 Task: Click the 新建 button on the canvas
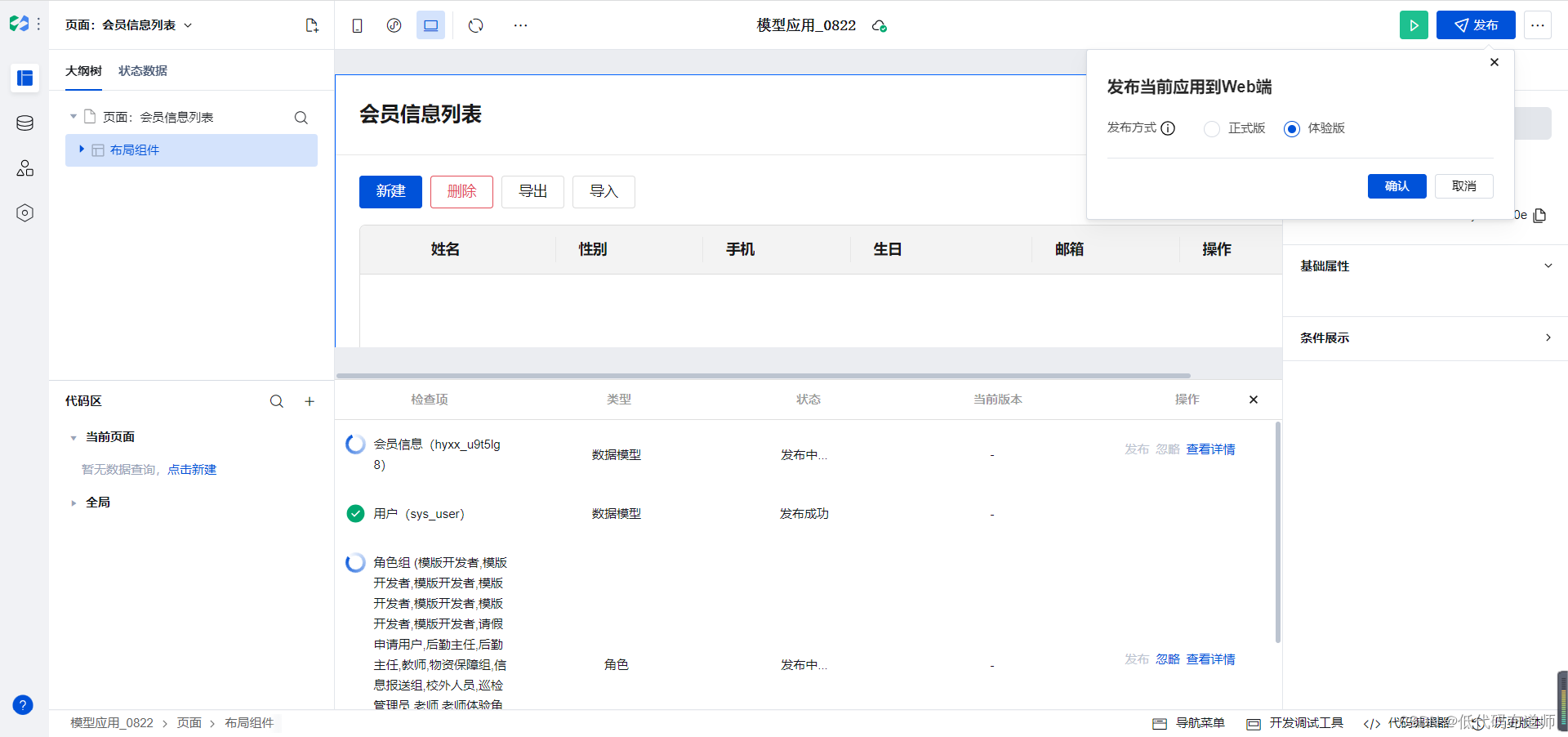(390, 191)
